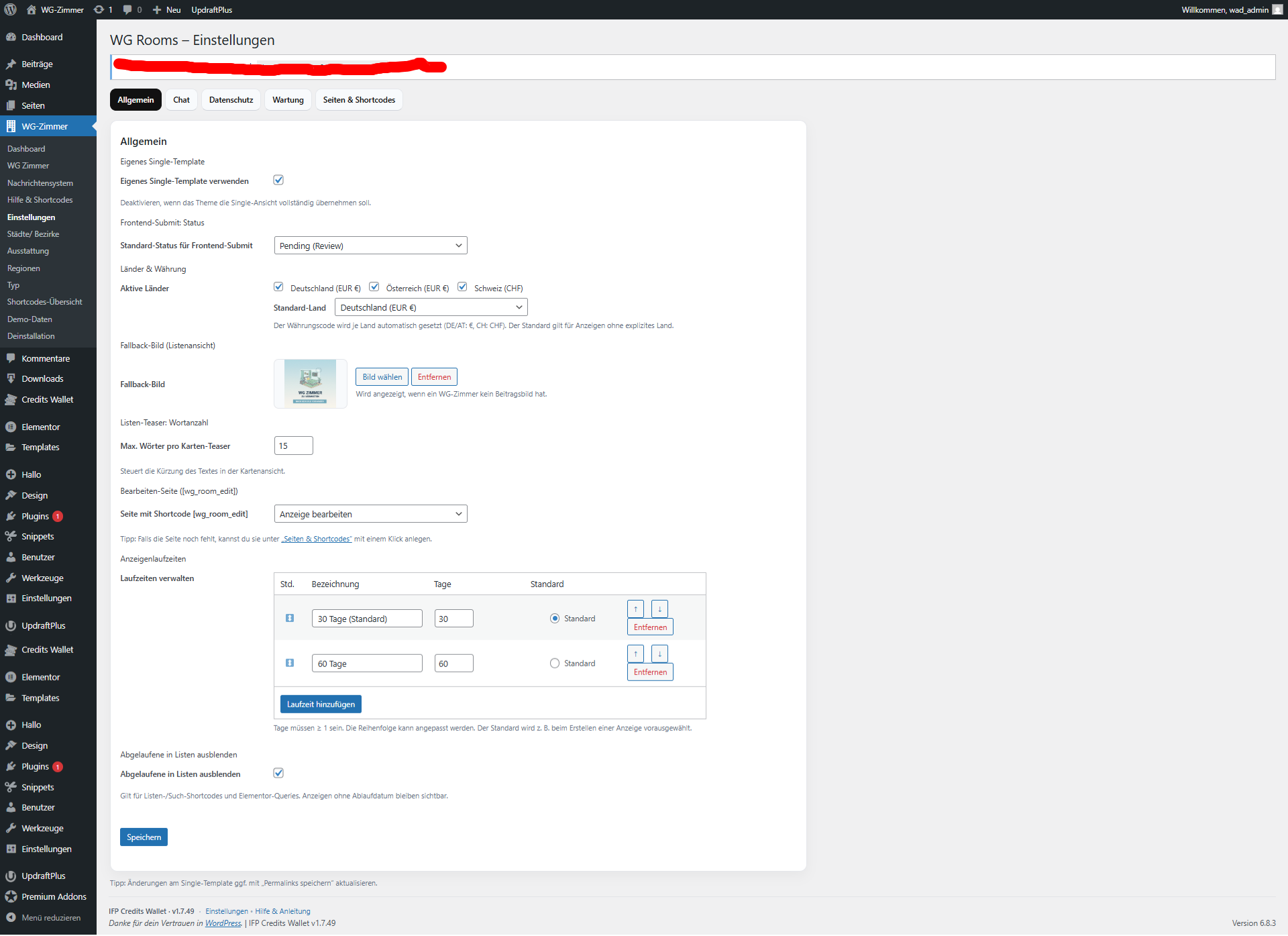The image size is (1288, 936).
Task: Open Premium Addons sidebar item
Action: point(54,896)
